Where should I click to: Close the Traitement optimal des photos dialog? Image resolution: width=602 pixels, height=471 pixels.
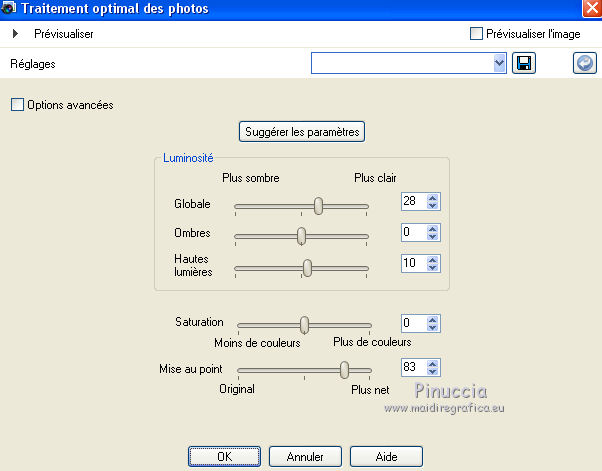(x=591, y=8)
